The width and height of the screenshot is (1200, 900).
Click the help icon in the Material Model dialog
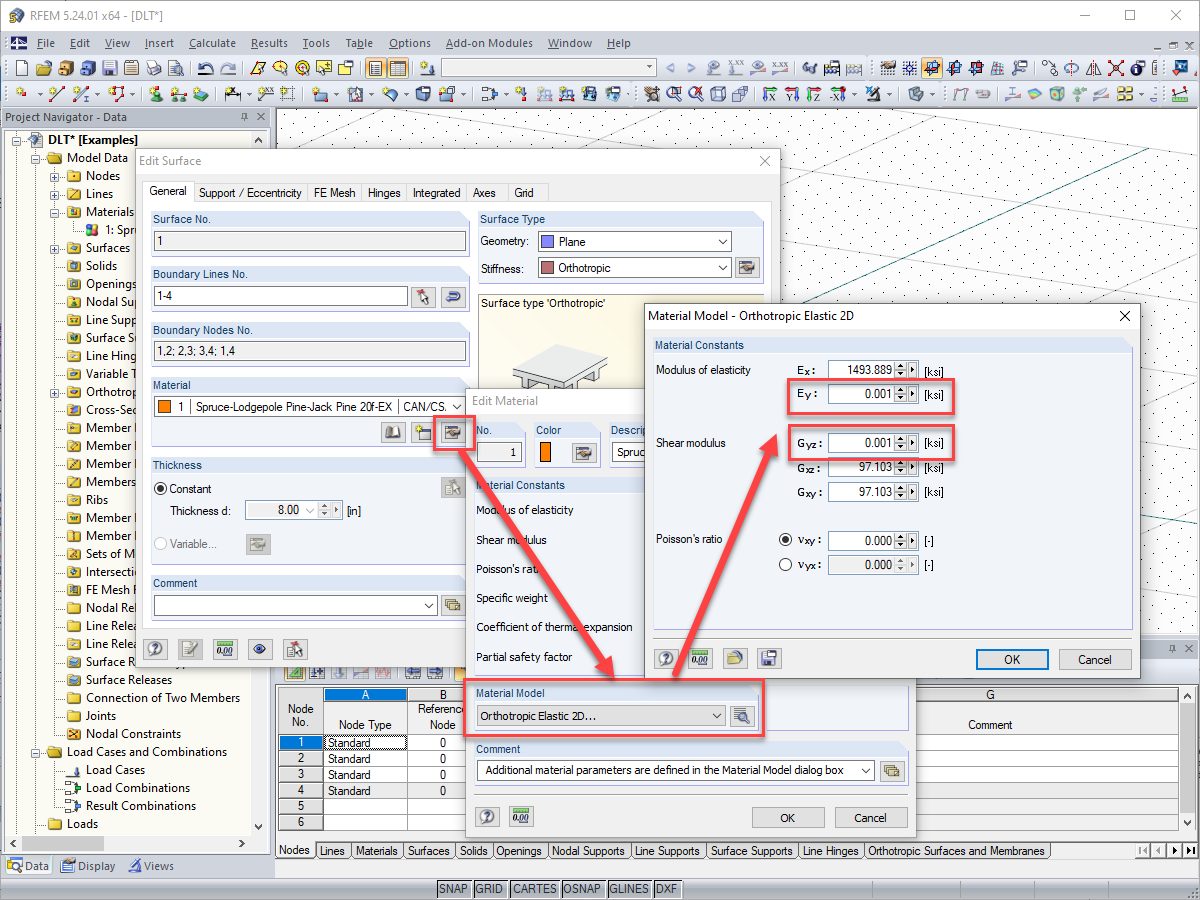666,658
